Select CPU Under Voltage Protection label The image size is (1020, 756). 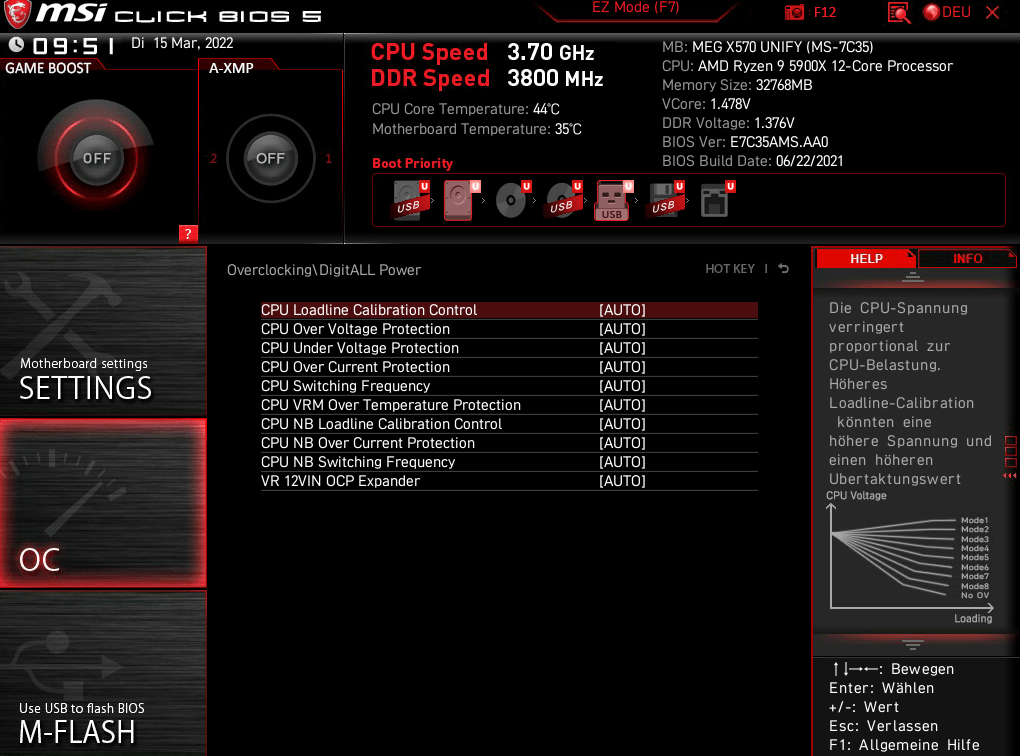pyautogui.click(x=360, y=348)
